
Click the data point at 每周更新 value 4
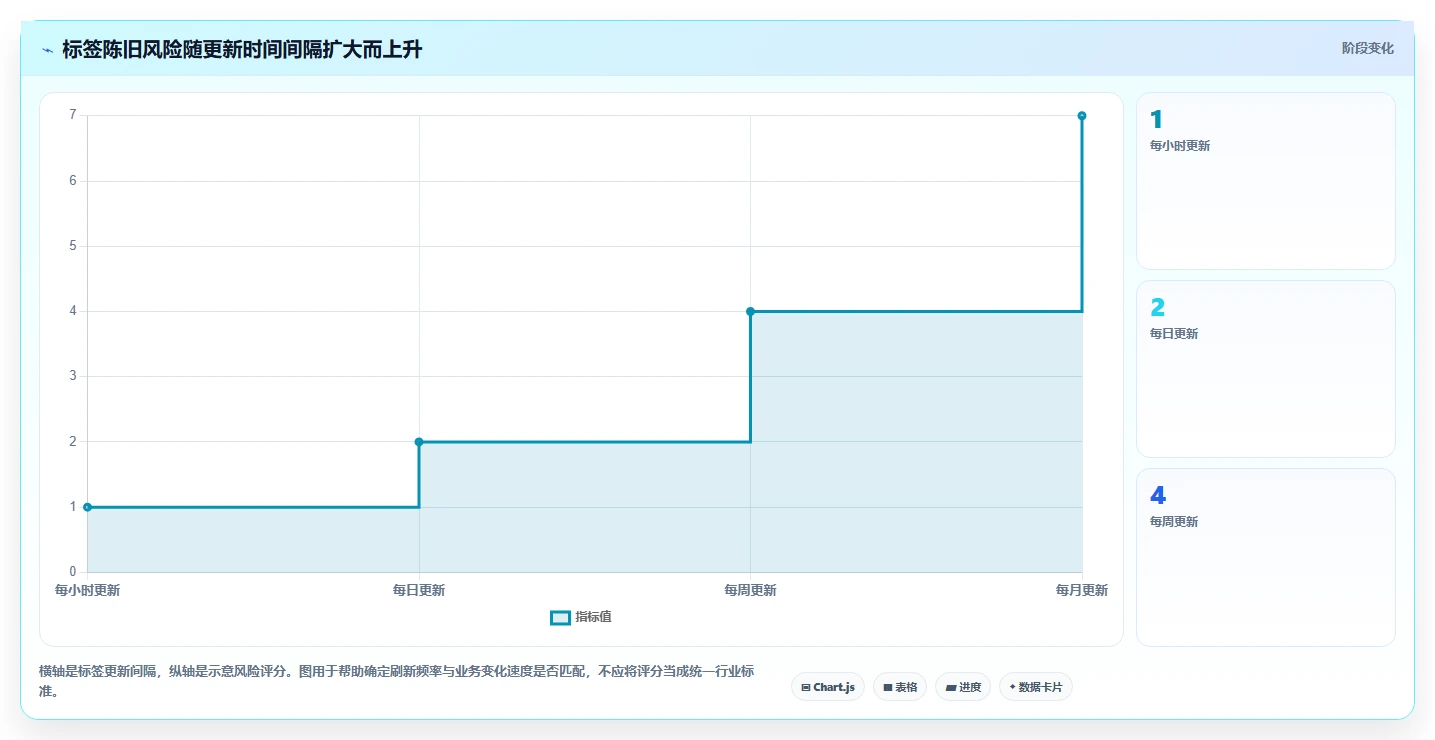click(x=750, y=311)
